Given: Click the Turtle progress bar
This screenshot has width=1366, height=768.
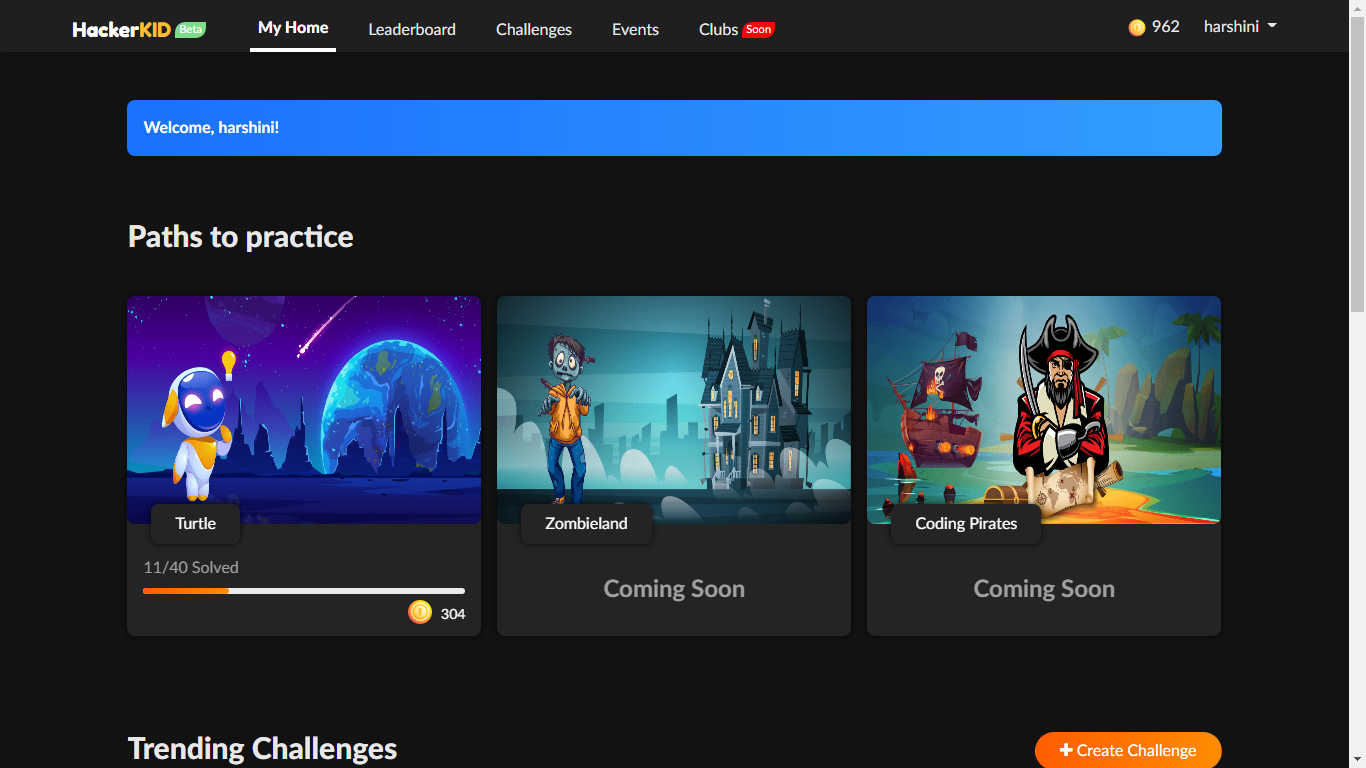Looking at the screenshot, I should tap(304, 591).
